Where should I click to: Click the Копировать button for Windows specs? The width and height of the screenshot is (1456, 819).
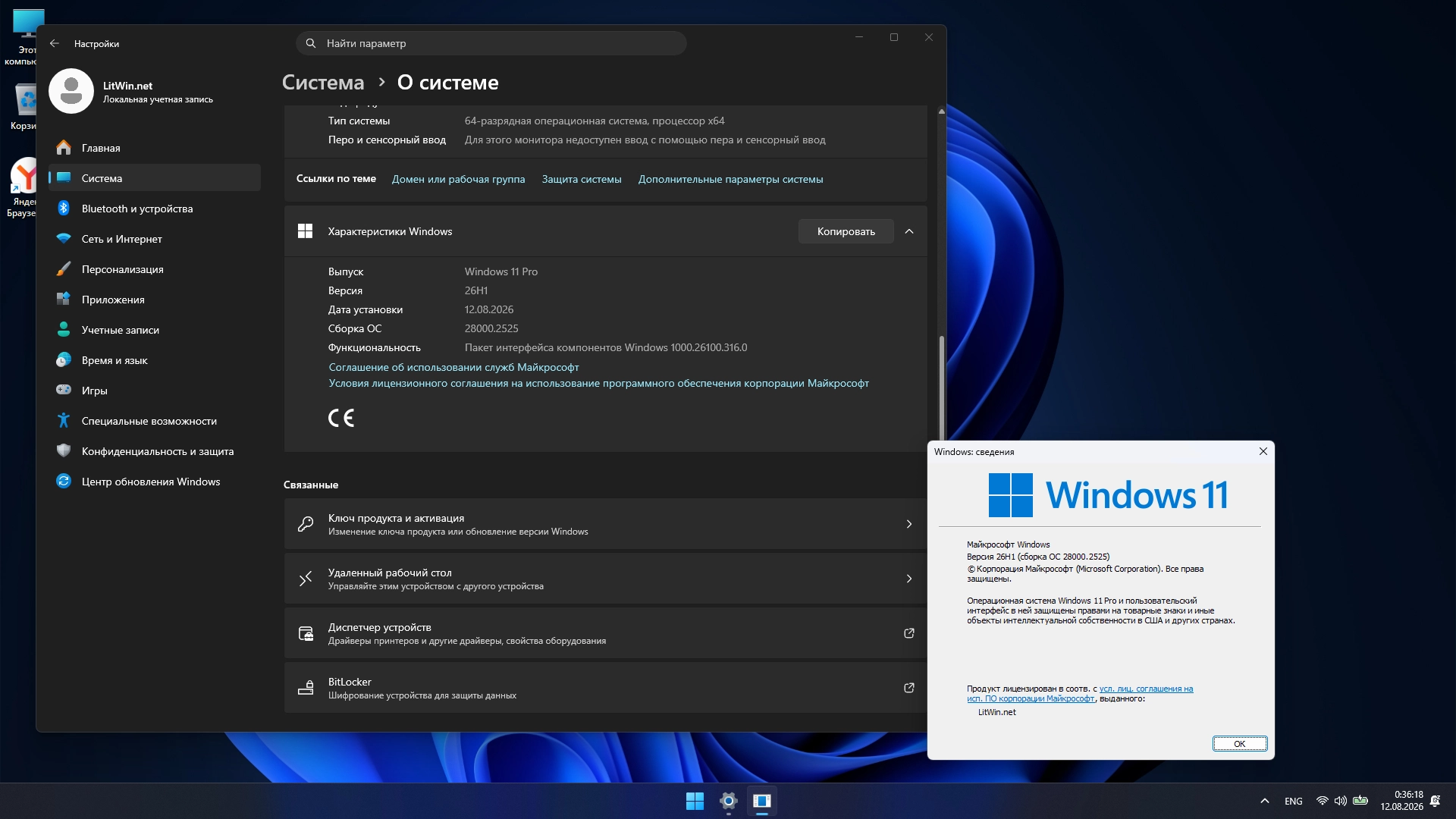(x=846, y=231)
